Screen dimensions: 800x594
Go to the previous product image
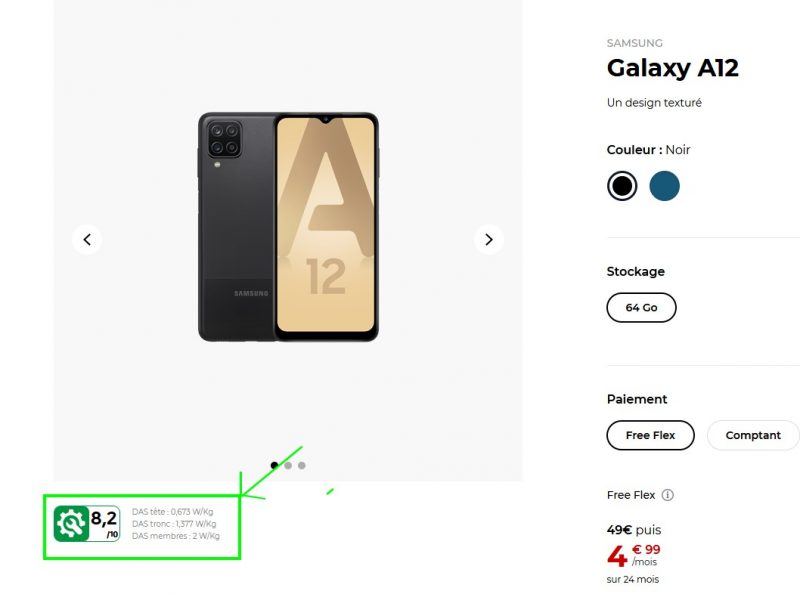pyautogui.click(x=87, y=239)
